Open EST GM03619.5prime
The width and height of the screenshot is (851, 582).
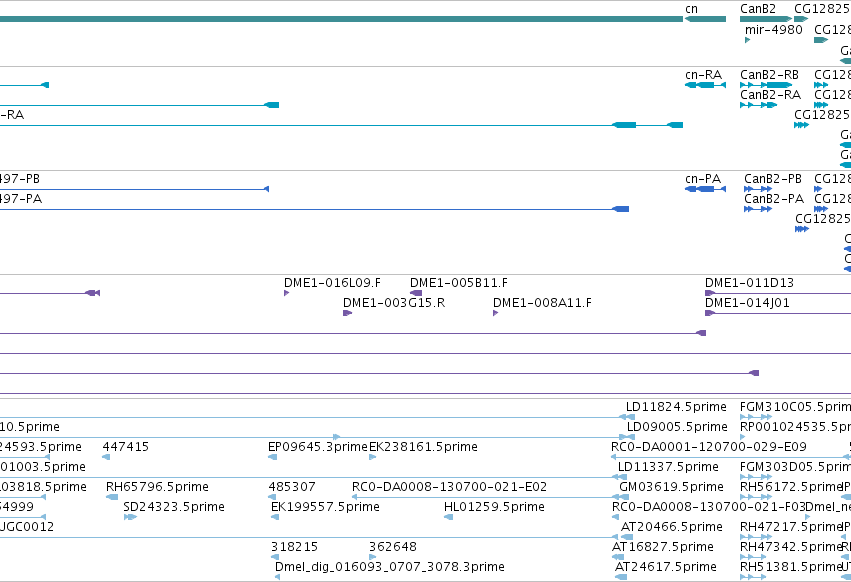point(671,488)
